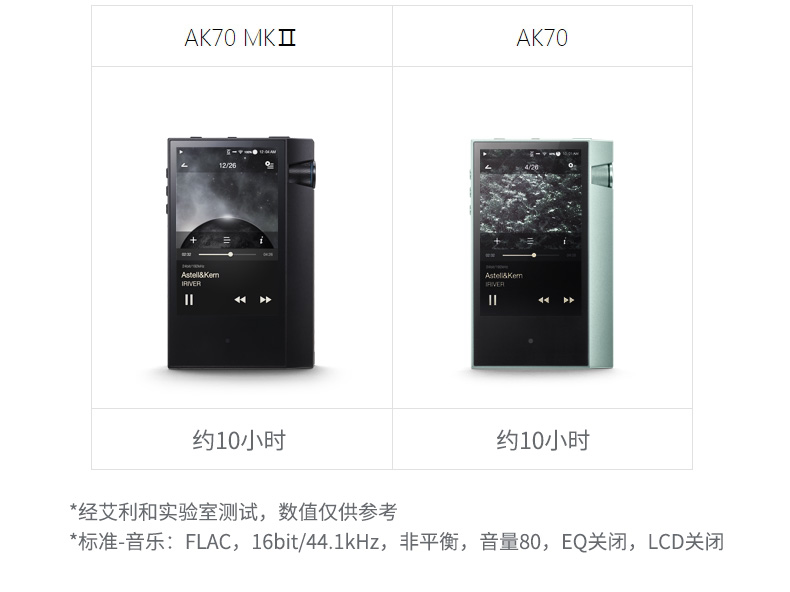Tap back arrow icon on mint player
The image size is (790, 592).
tap(488, 166)
